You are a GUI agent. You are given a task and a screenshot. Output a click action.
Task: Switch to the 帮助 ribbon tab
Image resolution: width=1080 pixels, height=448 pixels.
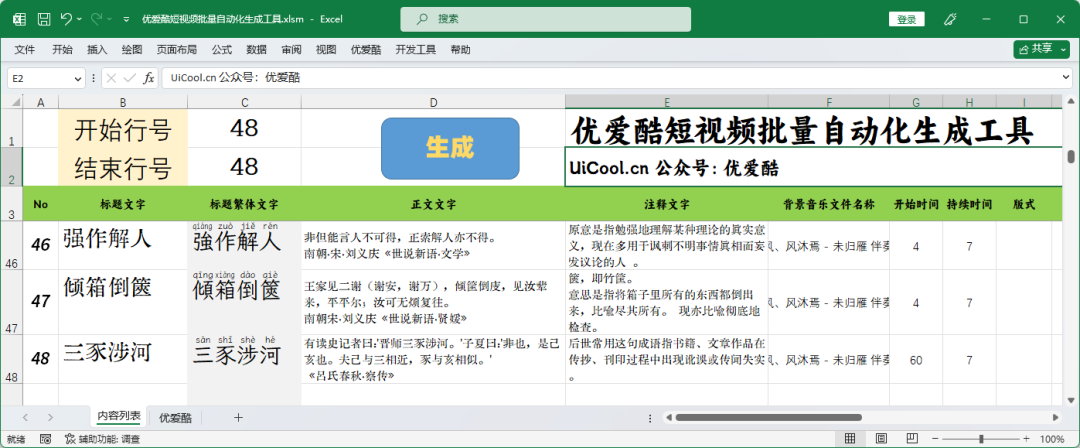pos(460,50)
